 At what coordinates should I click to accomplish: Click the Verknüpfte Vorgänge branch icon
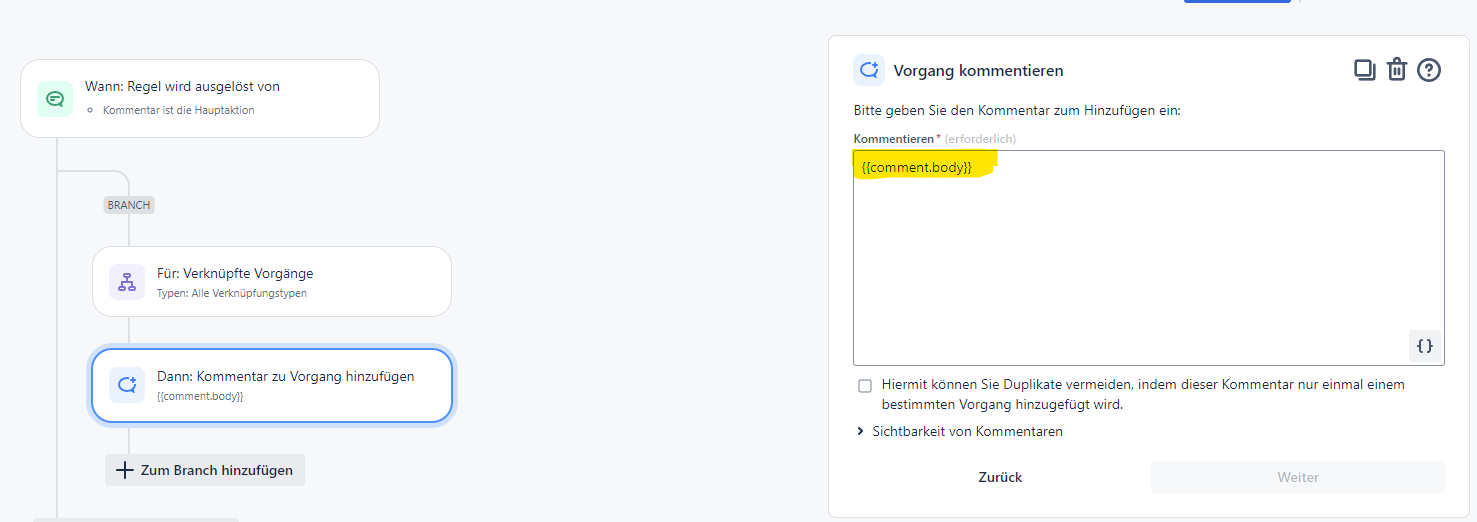click(x=127, y=282)
